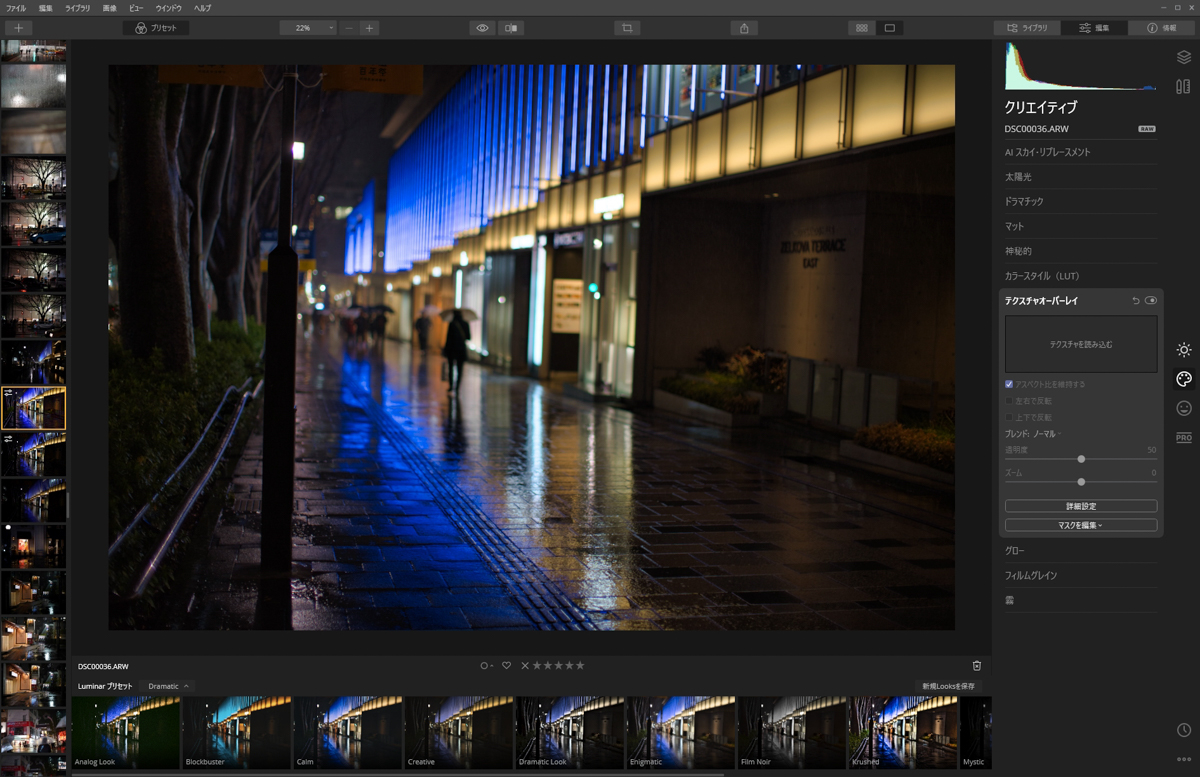This screenshot has width=1200, height=777.
Task: Open the Dramatic preset category dropdown
Action: tap(168, 686)
